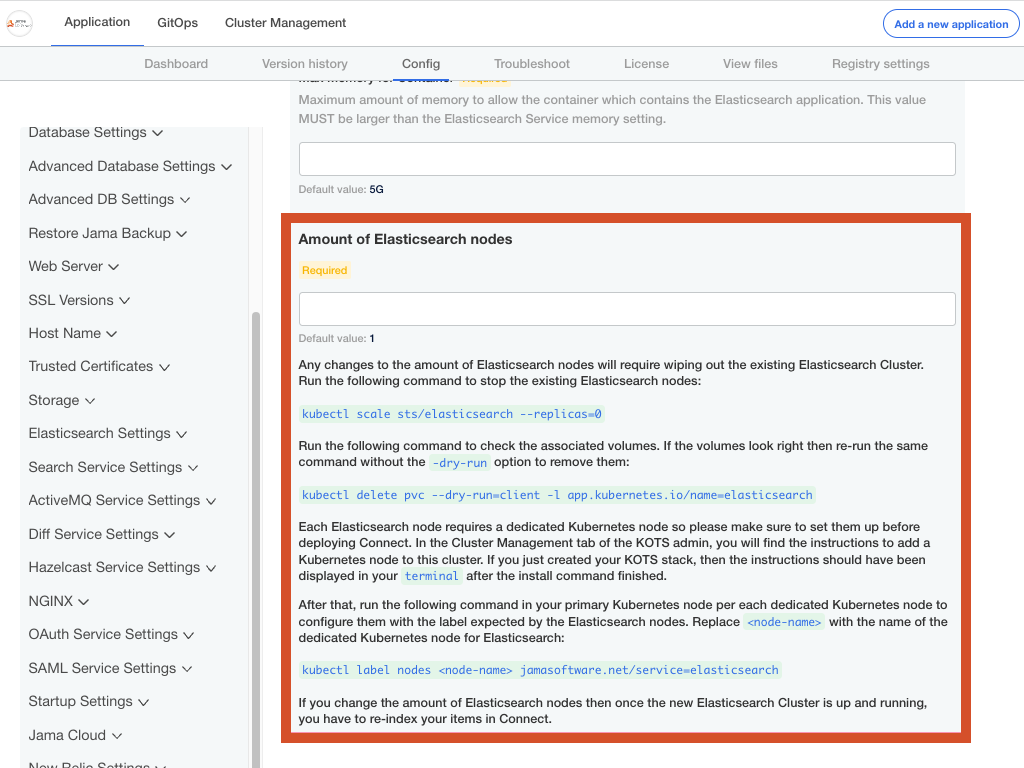
Task: Open the View files sub-tab
Action: pyautogui.click(x=750, y=64)
